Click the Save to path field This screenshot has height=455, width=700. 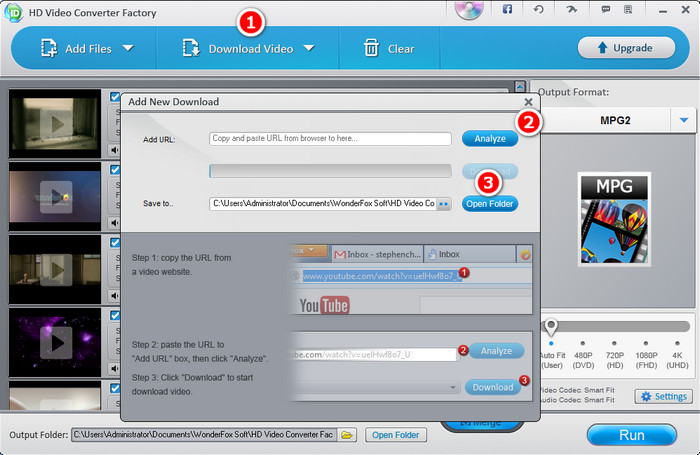(x=323, y=204)
